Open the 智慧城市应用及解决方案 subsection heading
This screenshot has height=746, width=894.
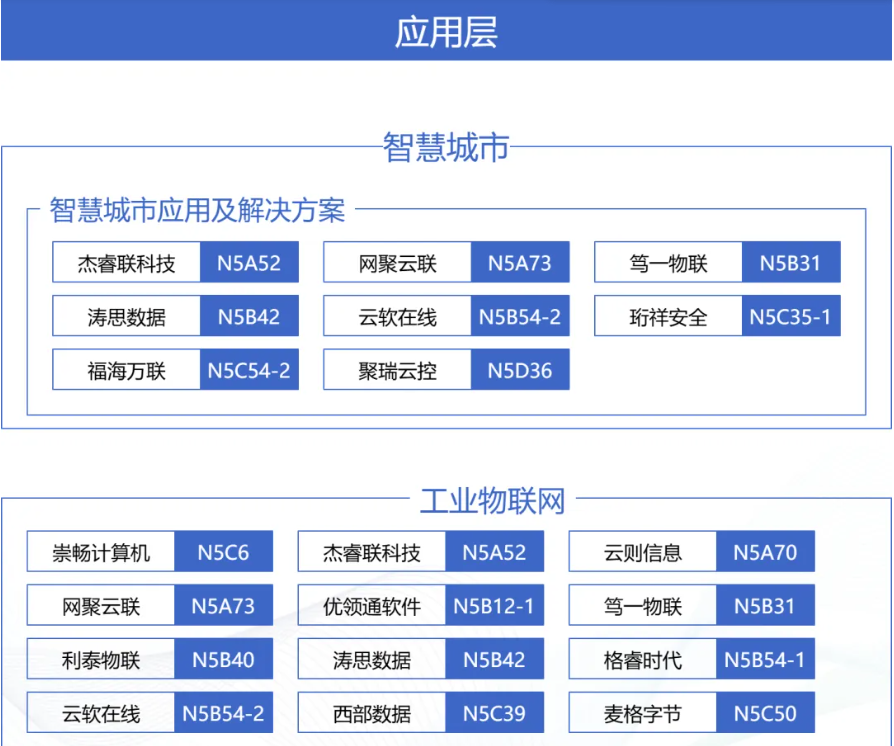pyautogui.click(x=197, y=210)
